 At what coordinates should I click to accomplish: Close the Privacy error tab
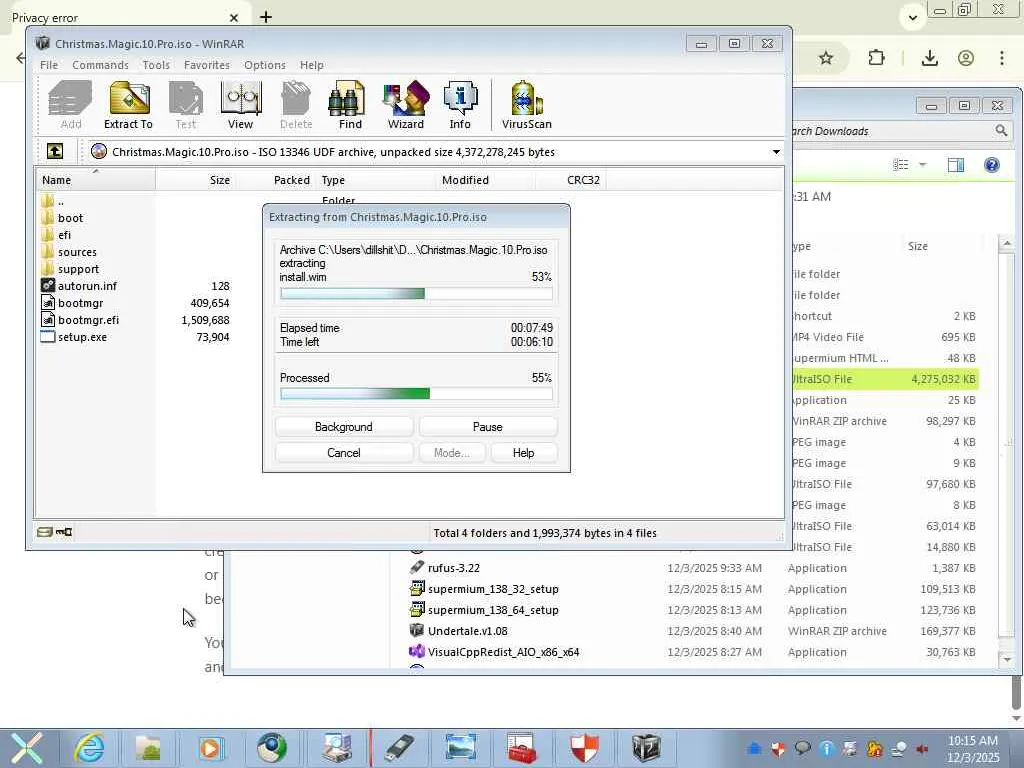[234, 18]
